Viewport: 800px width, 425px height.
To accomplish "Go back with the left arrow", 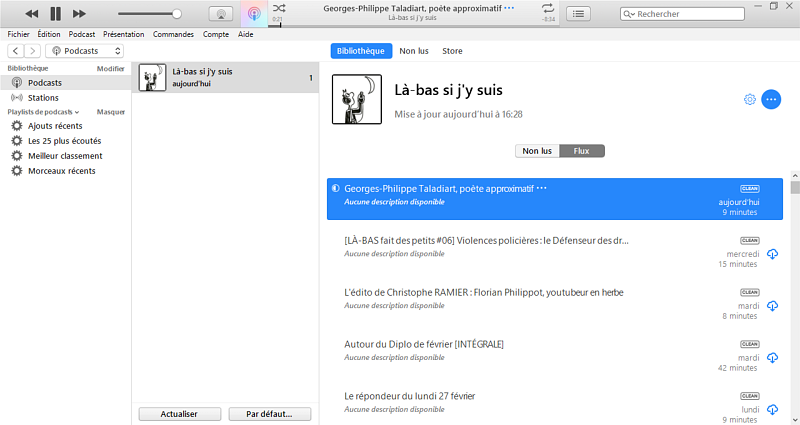I will click(x=16, y=51).
